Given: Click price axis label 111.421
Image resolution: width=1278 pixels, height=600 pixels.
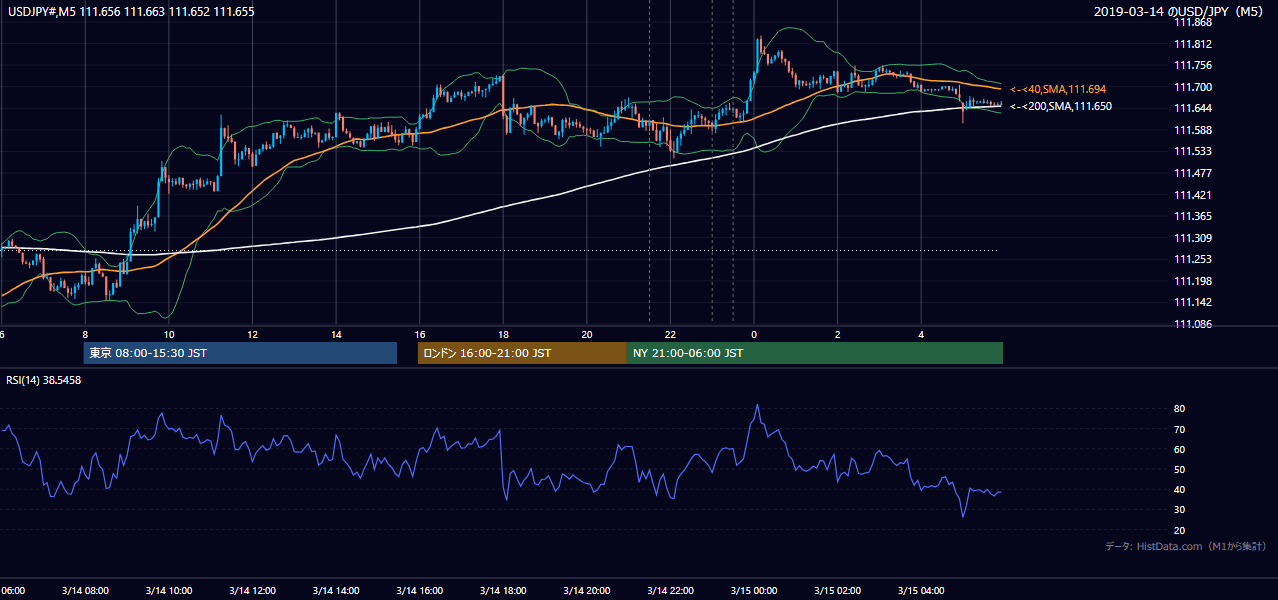Looking at the screenshot, I should [1193, 195].
